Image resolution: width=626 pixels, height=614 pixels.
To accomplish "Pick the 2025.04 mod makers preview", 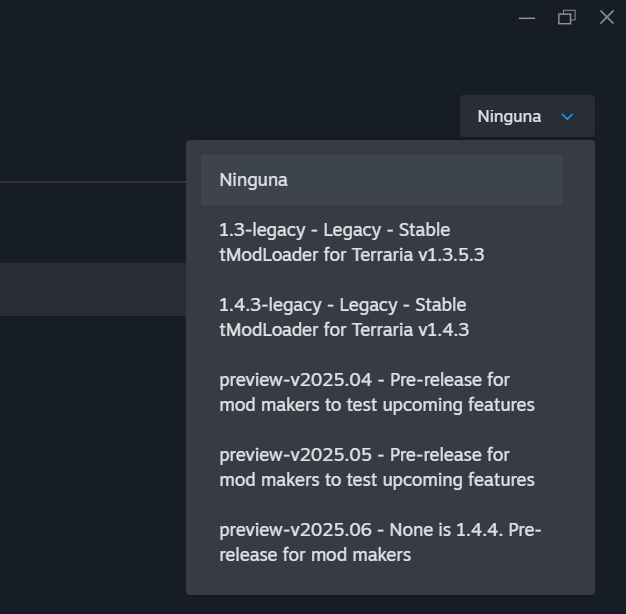I will [x=376, y=392].
